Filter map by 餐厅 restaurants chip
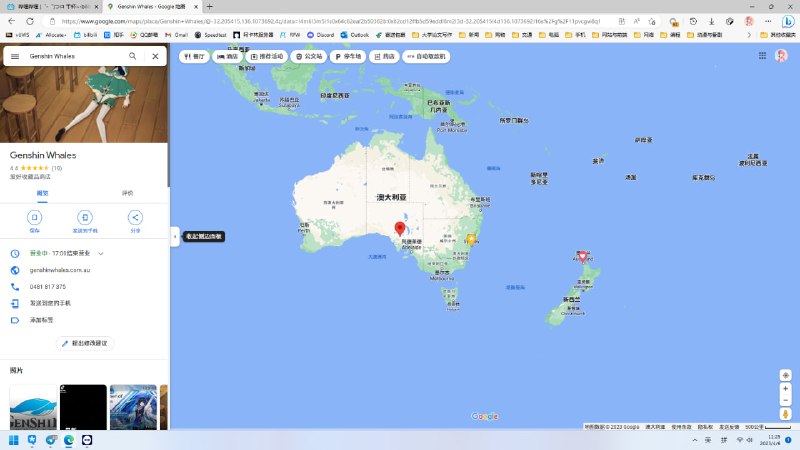Viewport: 800px width, 450px height. point(194,57)
